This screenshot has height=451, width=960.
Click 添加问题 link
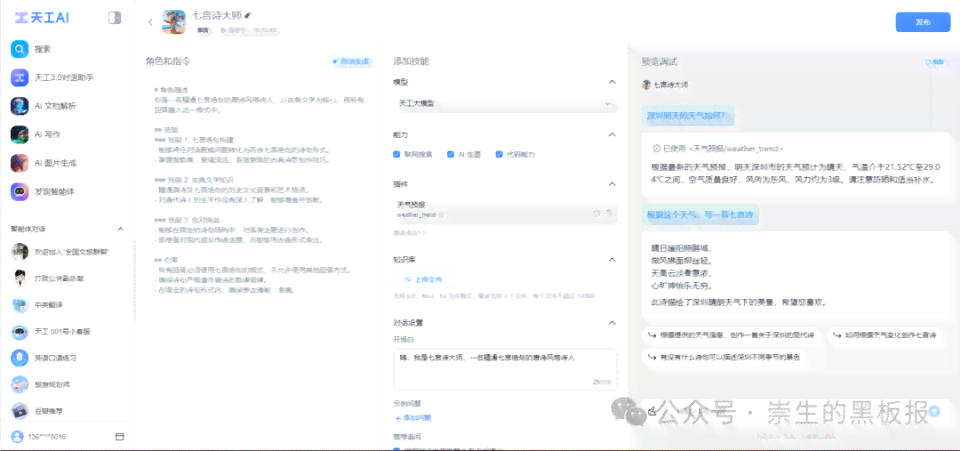pos(413,418)
